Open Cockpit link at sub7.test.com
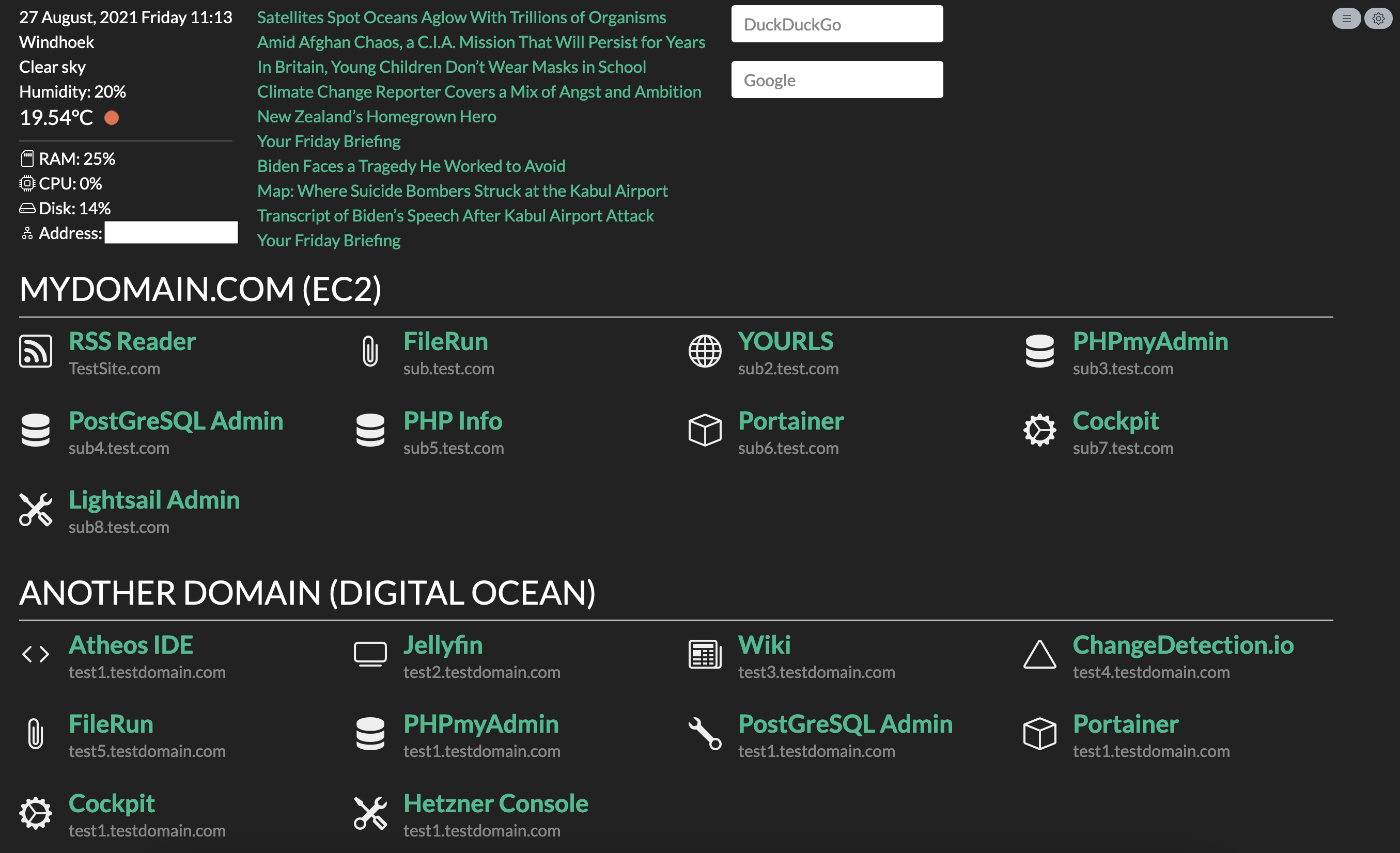This screenshot has height=853, width=1400. click(1116, 421)
